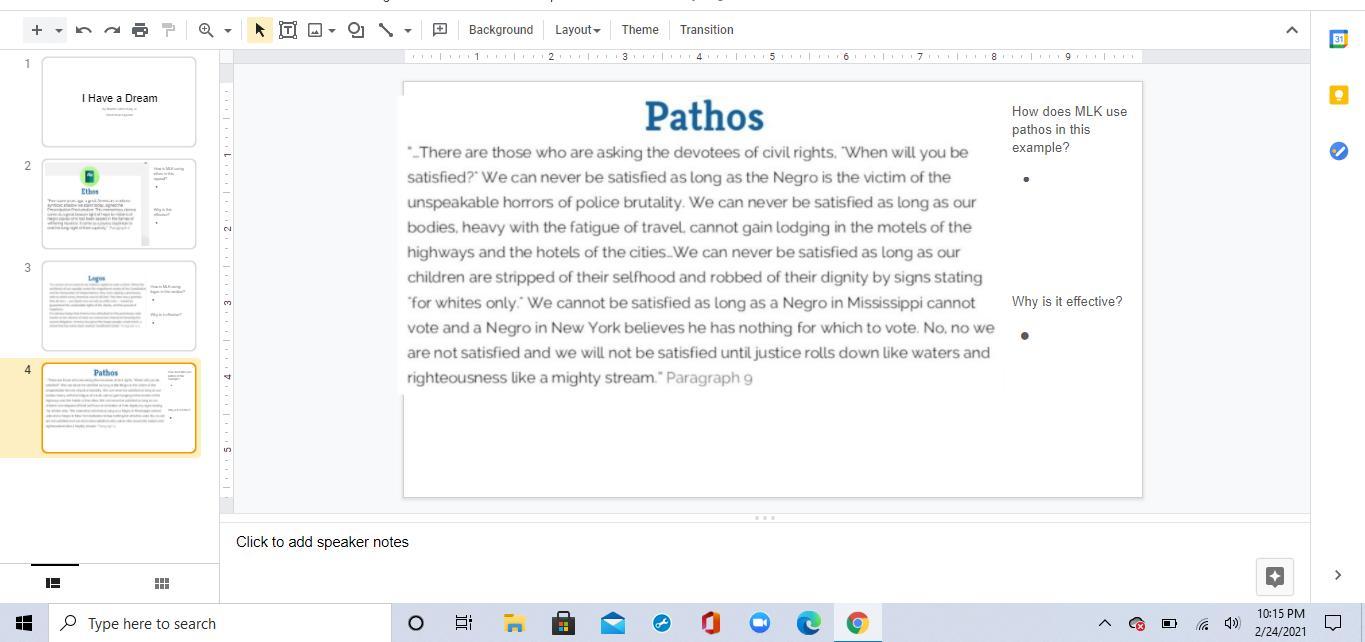Select slide 3 Logos thumbnail

pyautogui.click(x=119, y=306)
